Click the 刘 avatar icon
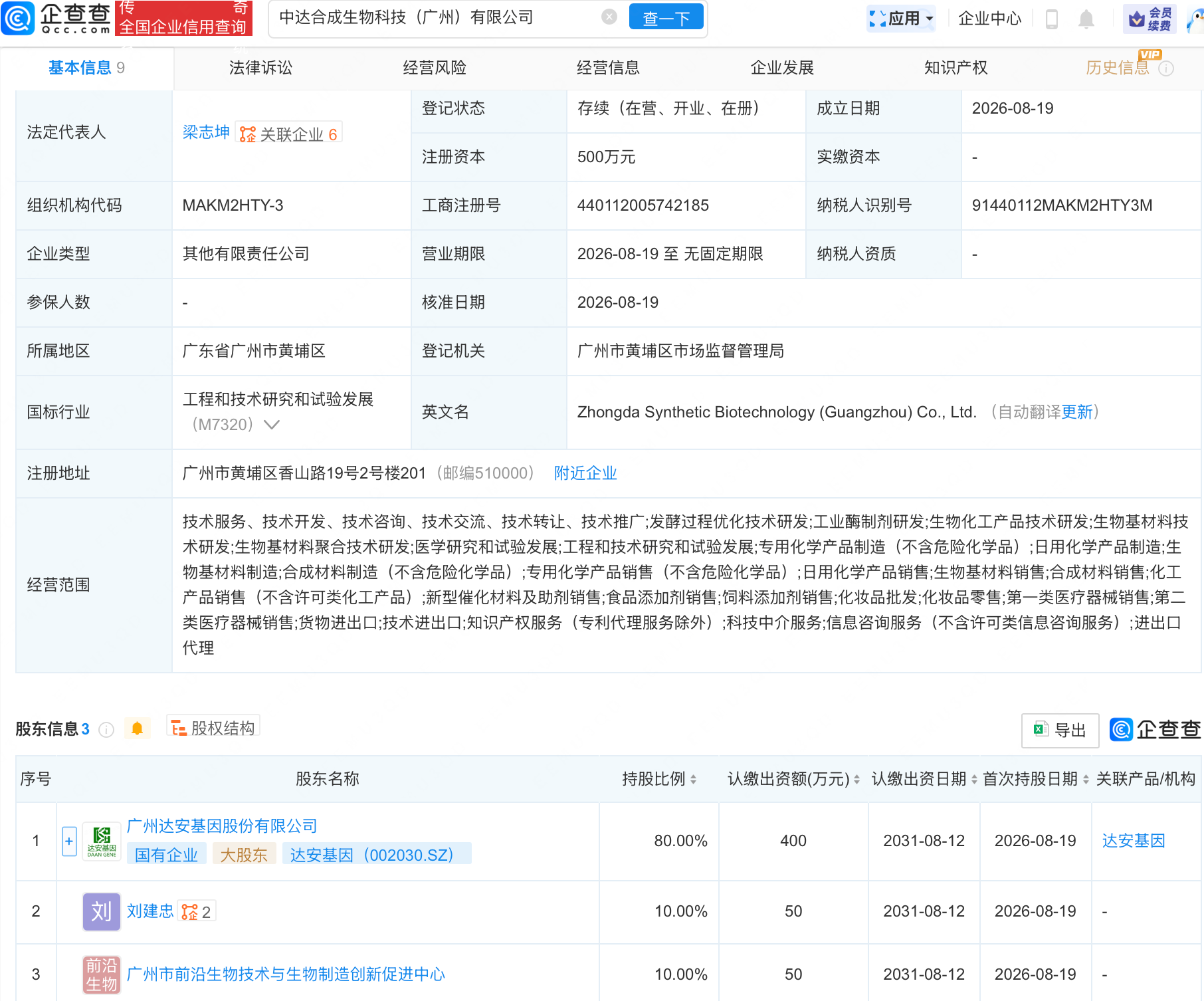 pos(102,911)
